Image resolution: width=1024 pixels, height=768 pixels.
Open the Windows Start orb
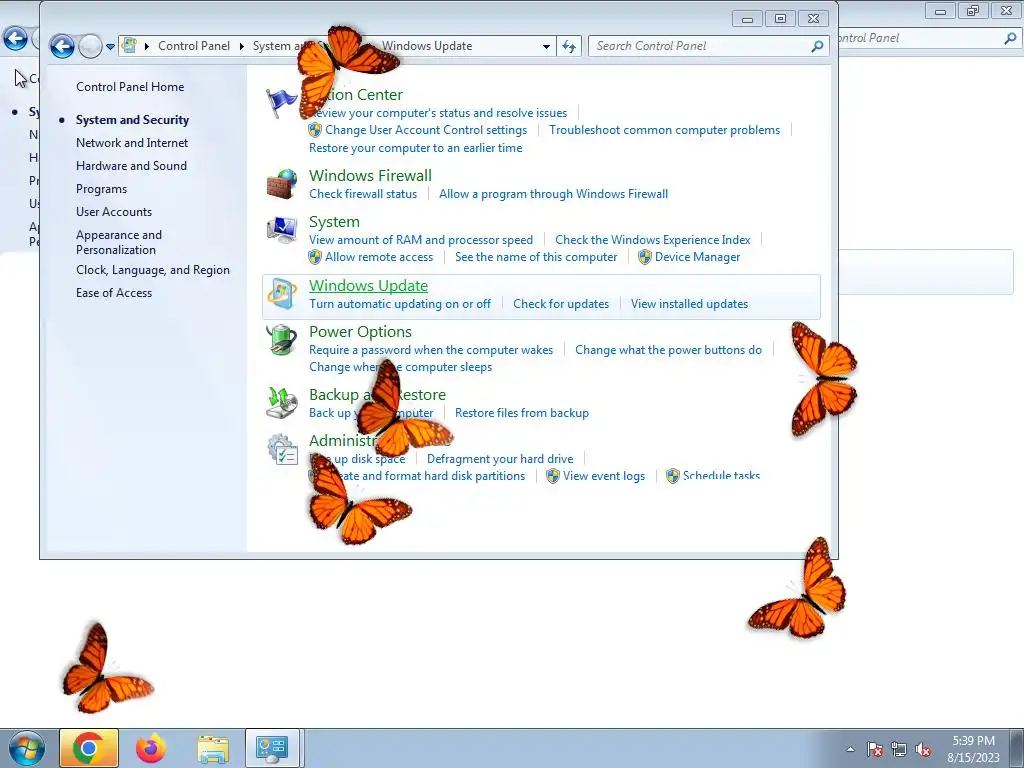click(x=26, y=748)
